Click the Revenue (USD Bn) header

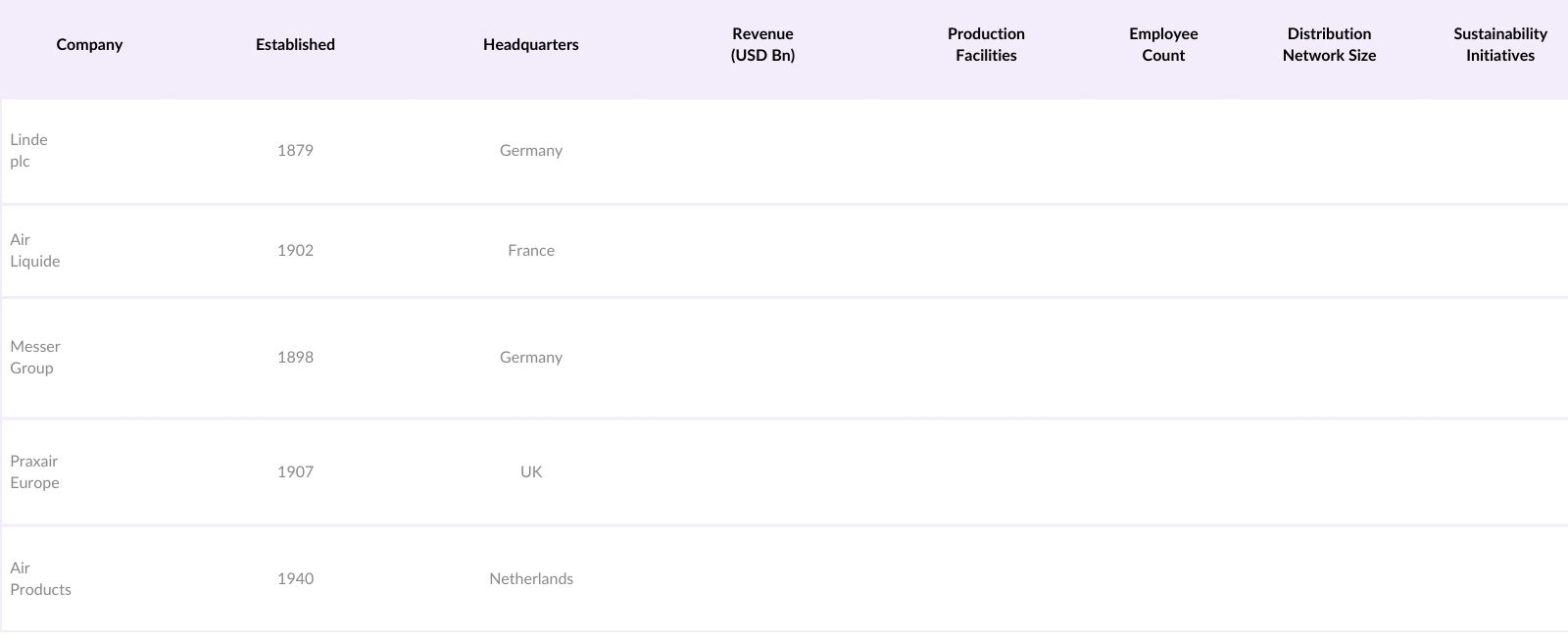(762, 45)
